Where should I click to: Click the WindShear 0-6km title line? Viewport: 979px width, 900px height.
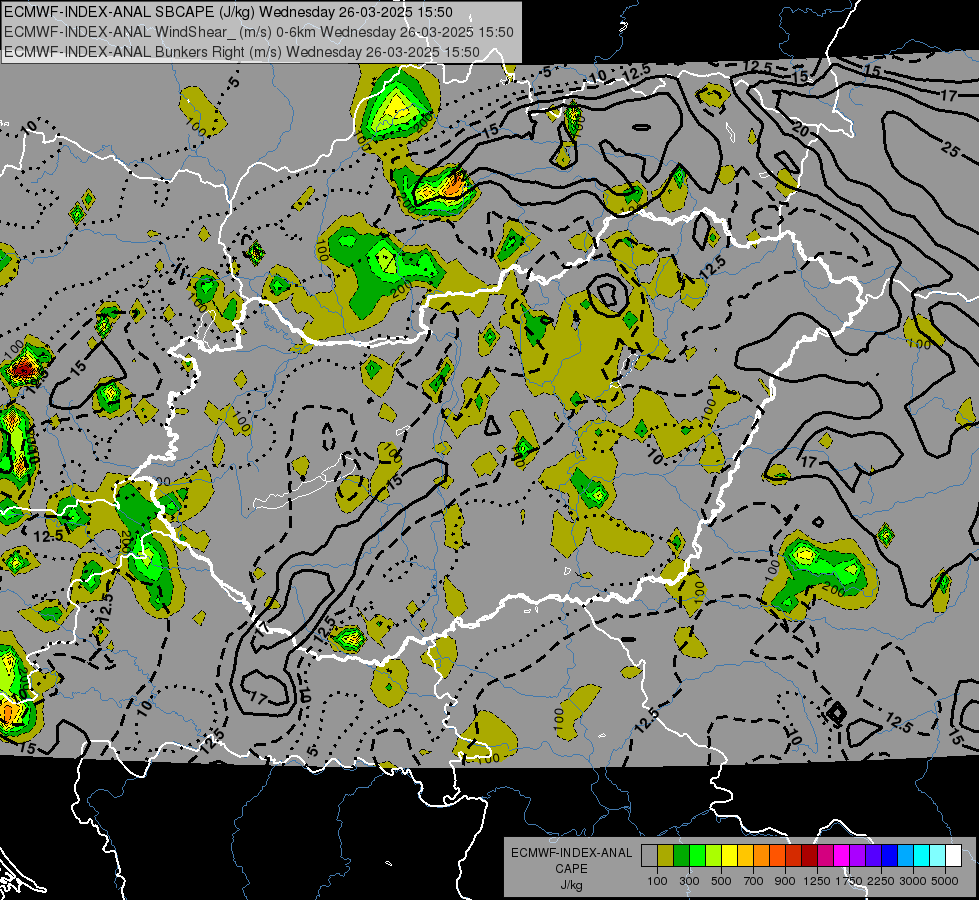click(x=258, y=32)
